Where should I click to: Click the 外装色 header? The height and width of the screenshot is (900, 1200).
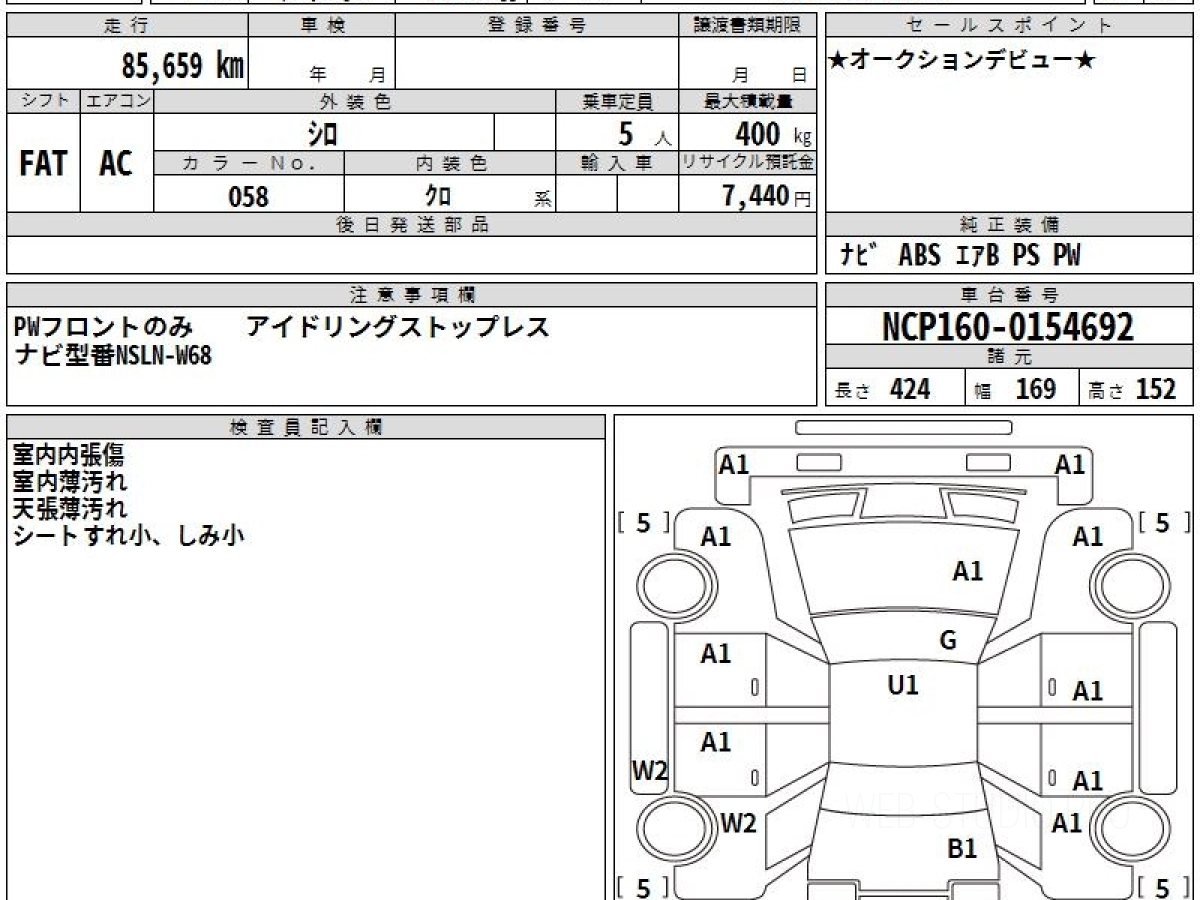[x=355, y=101]
